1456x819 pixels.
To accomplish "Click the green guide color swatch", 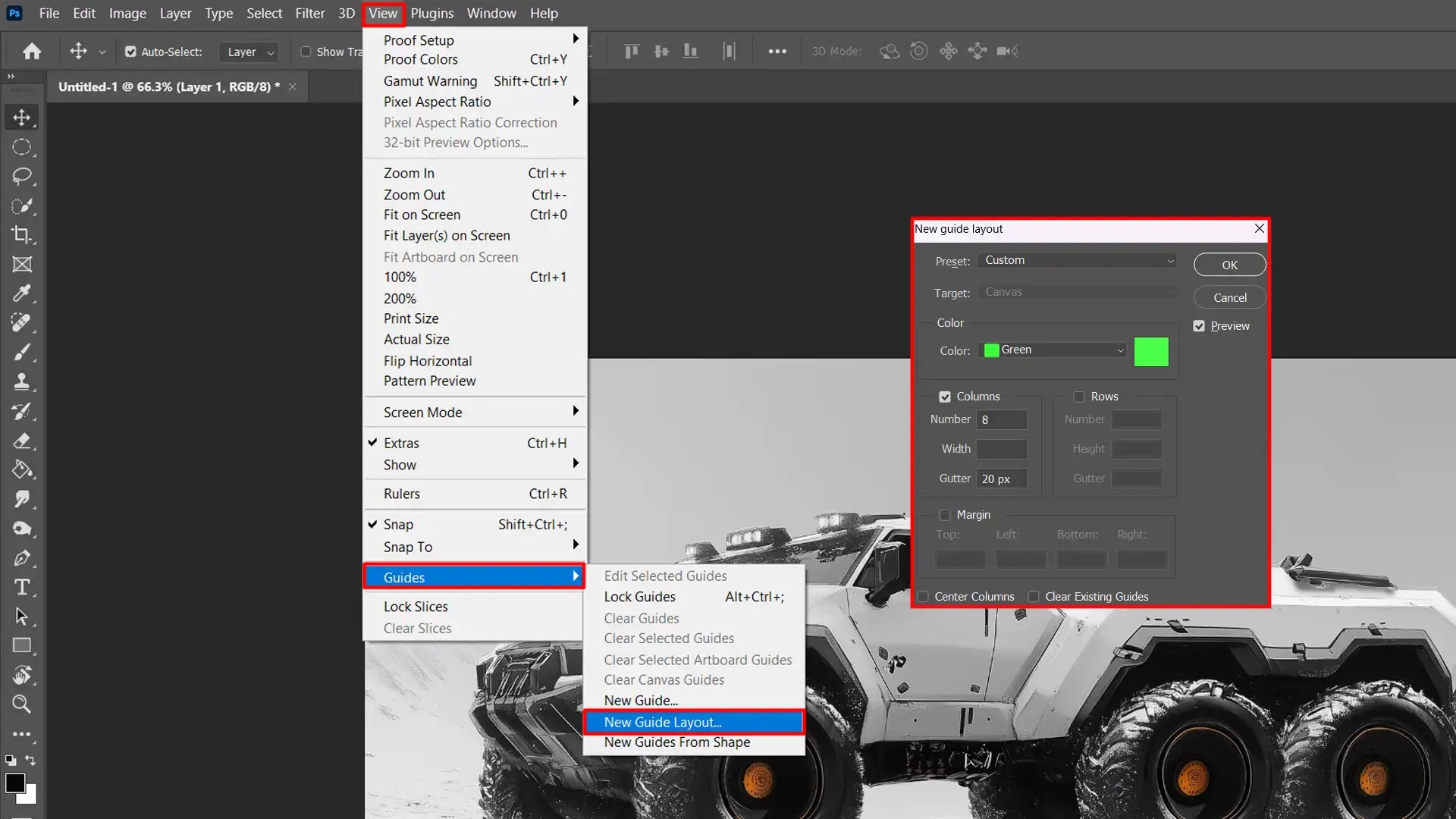I will pyautogui.click(x=1150, y=351).
